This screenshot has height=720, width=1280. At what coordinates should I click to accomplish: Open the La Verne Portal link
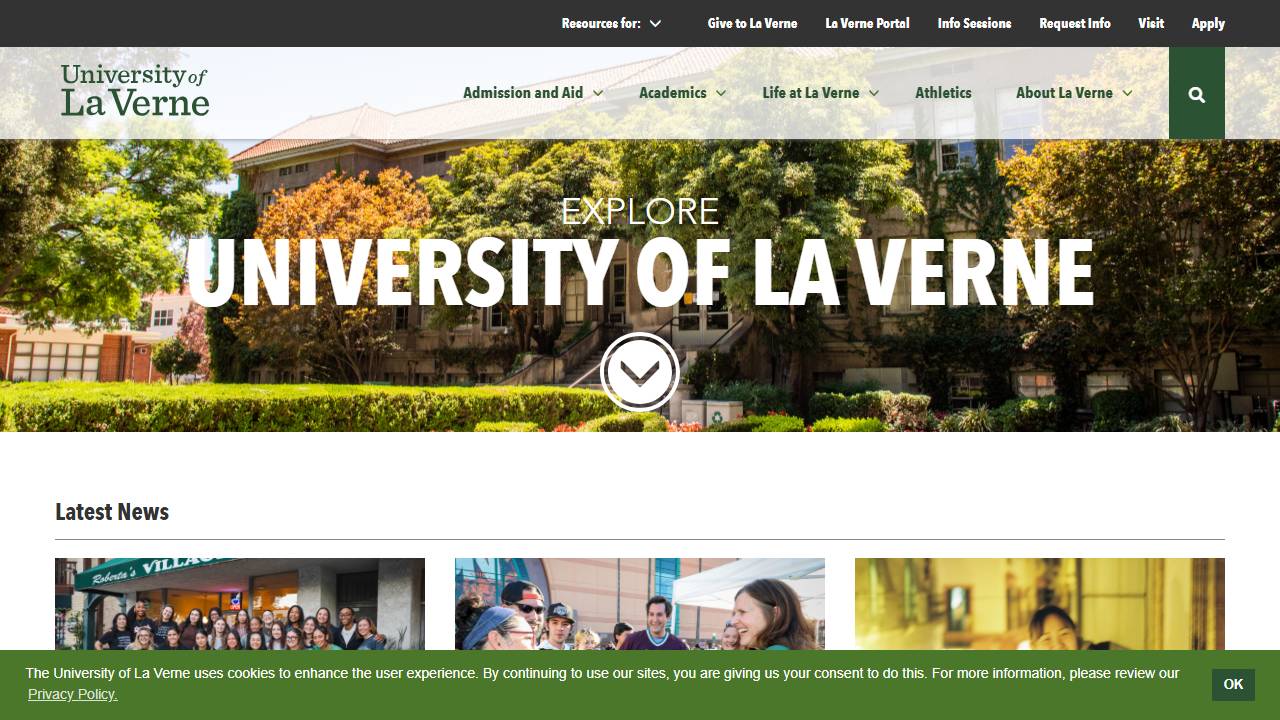click(x=867, y=23)
